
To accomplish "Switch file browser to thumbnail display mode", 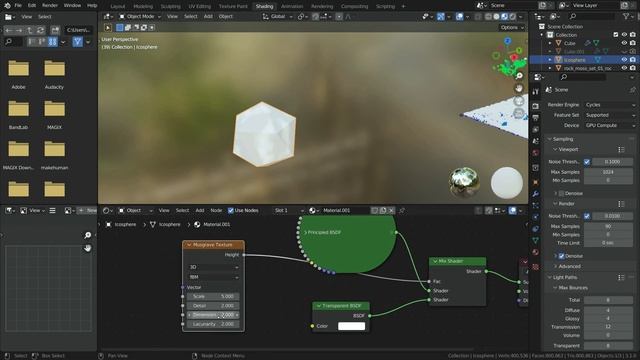I will pyautogui.click(x=53, y=42).
